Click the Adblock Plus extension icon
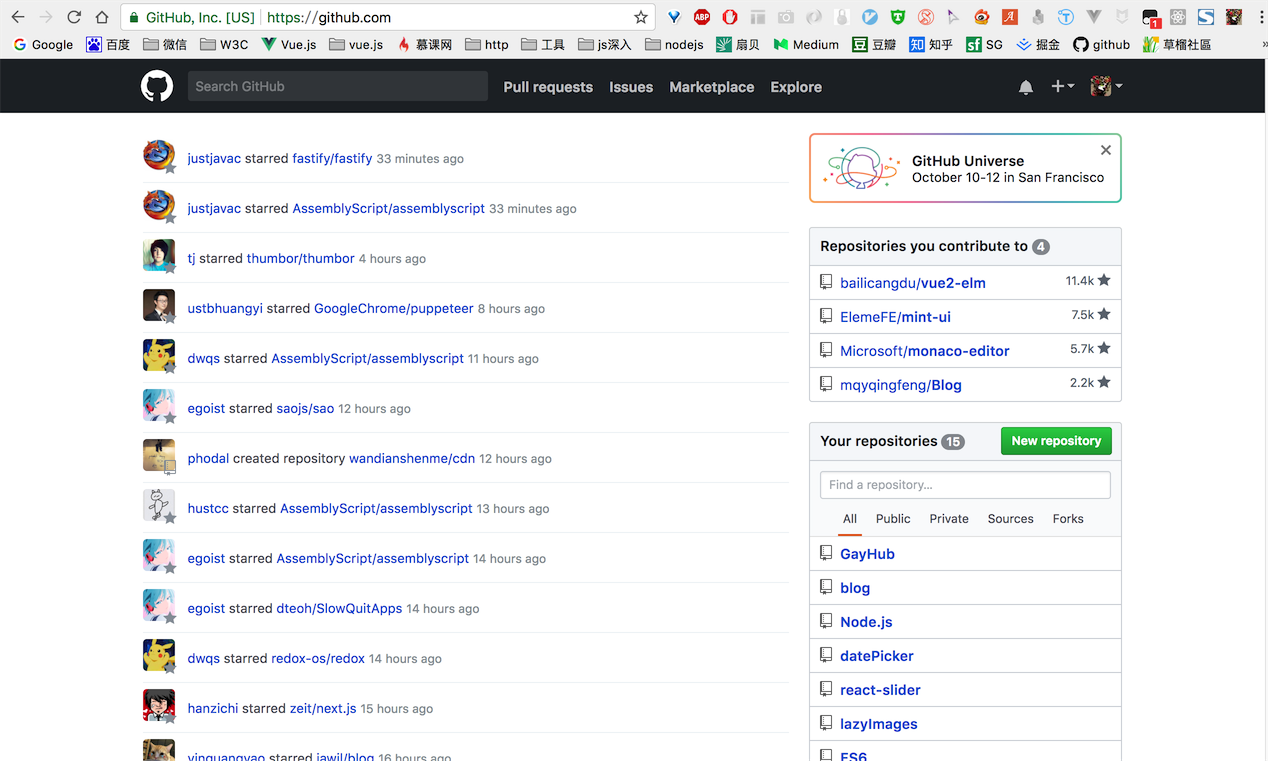The height and width of the screenshot is (761, 1268). click(700, 17)
